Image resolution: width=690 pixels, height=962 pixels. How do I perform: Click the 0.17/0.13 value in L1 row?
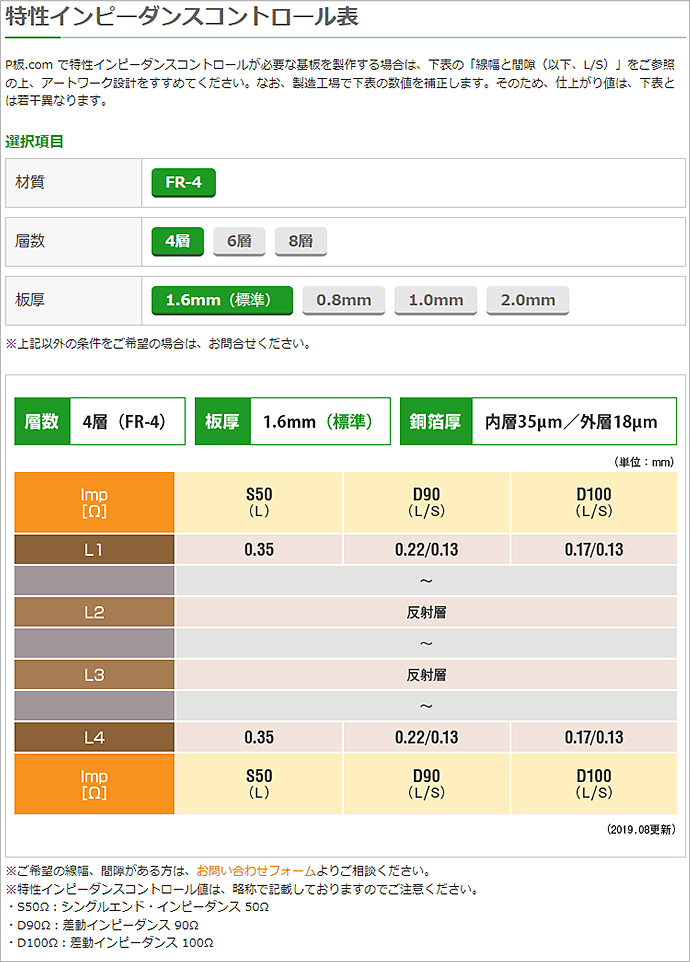[594, 549]
